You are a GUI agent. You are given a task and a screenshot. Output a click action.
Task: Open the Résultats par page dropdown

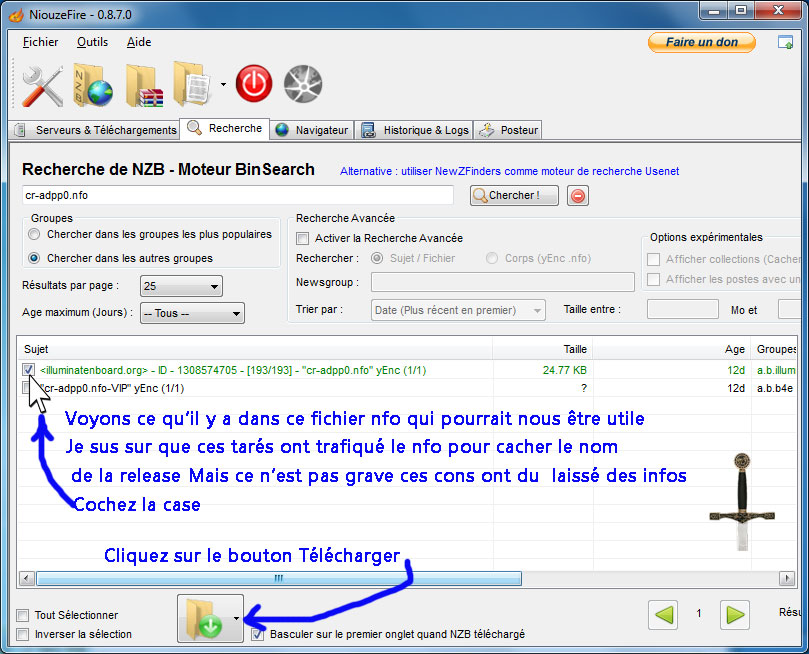click(181, 286)
